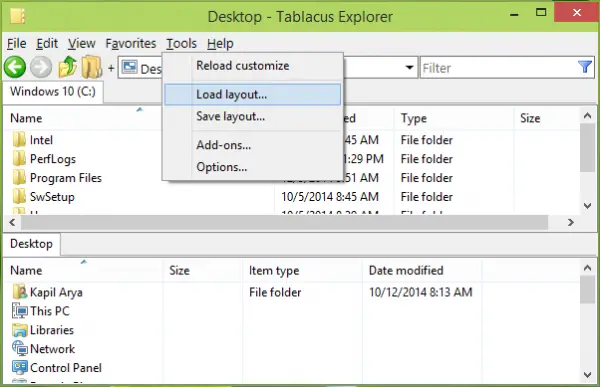Image resolution: width=600 pixels, height=387 pixels.
Task: Click lower pane vertical scrollbar thumb
Action: coord(588,289)
